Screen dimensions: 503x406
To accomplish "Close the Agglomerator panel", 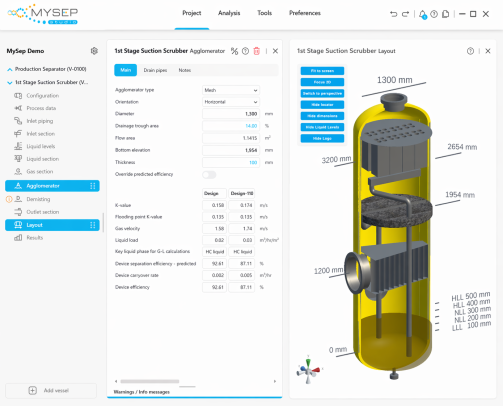I will 275,51.
